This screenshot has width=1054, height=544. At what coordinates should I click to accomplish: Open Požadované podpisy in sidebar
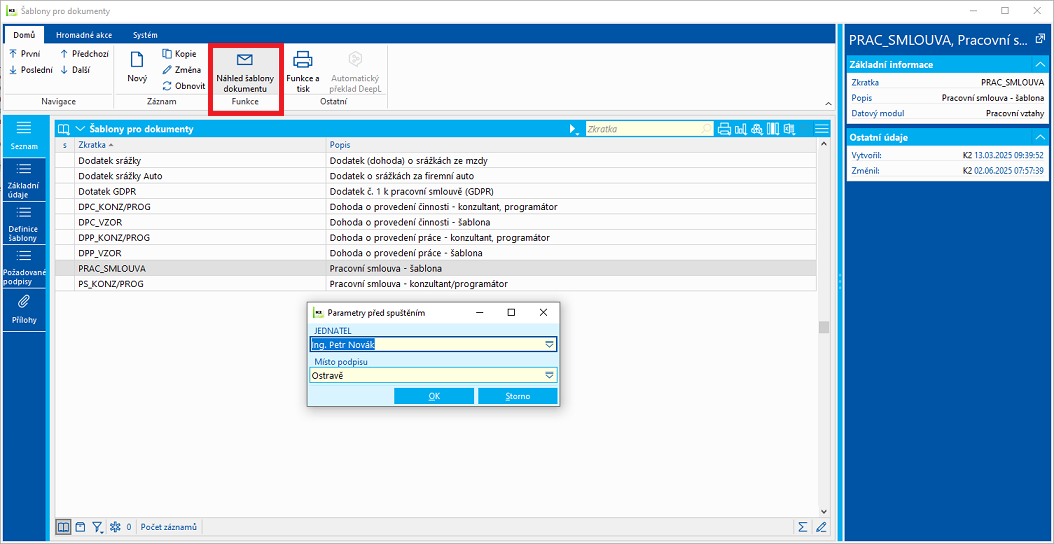[x=24, y=267]
